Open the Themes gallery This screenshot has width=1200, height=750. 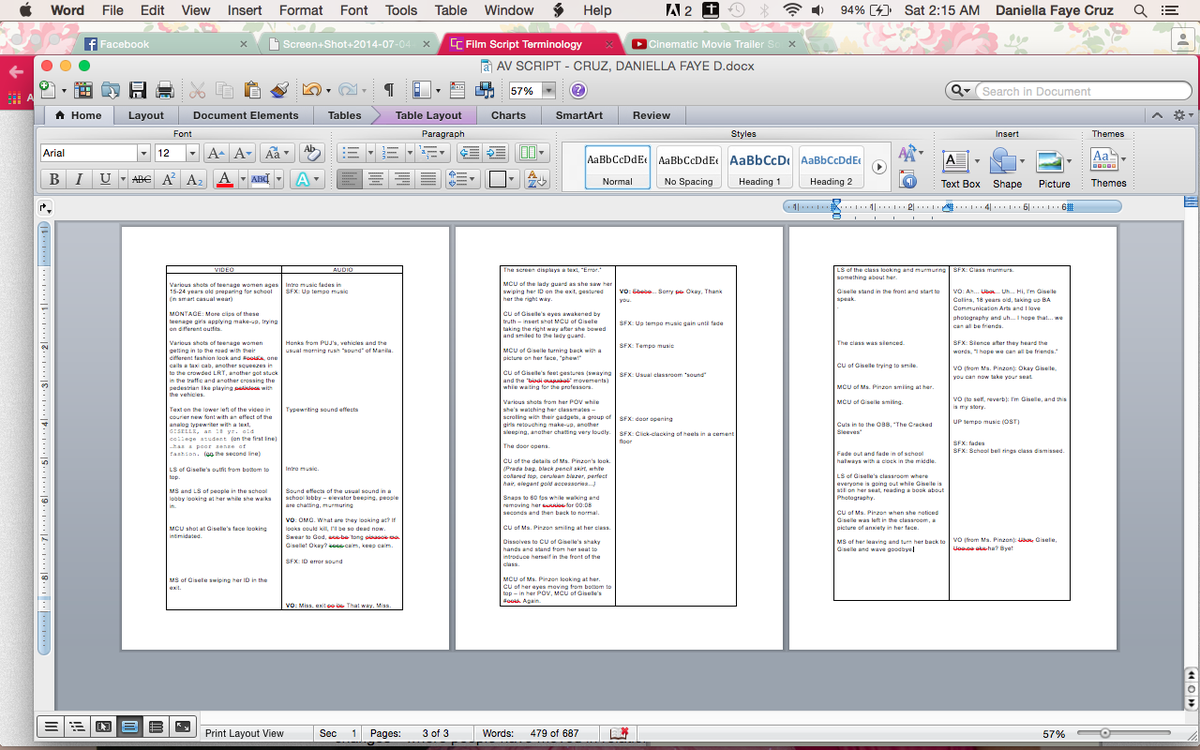[1108, 167]
